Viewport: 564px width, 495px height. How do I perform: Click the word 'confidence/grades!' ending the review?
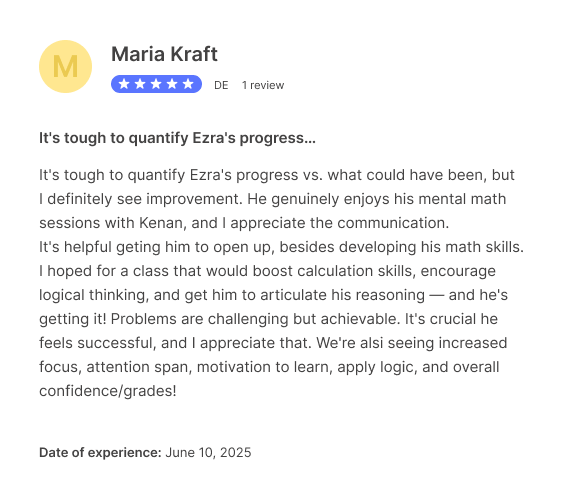pos(108,391)
